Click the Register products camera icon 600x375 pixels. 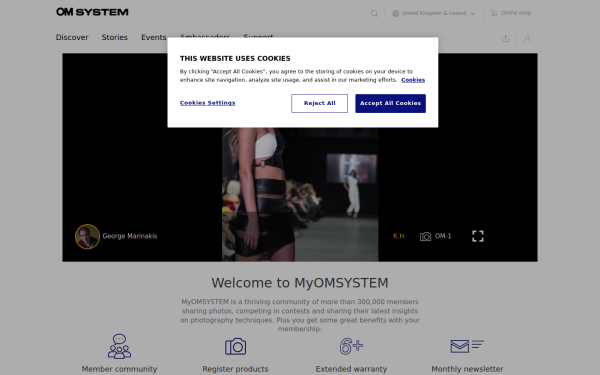(235, 346)
